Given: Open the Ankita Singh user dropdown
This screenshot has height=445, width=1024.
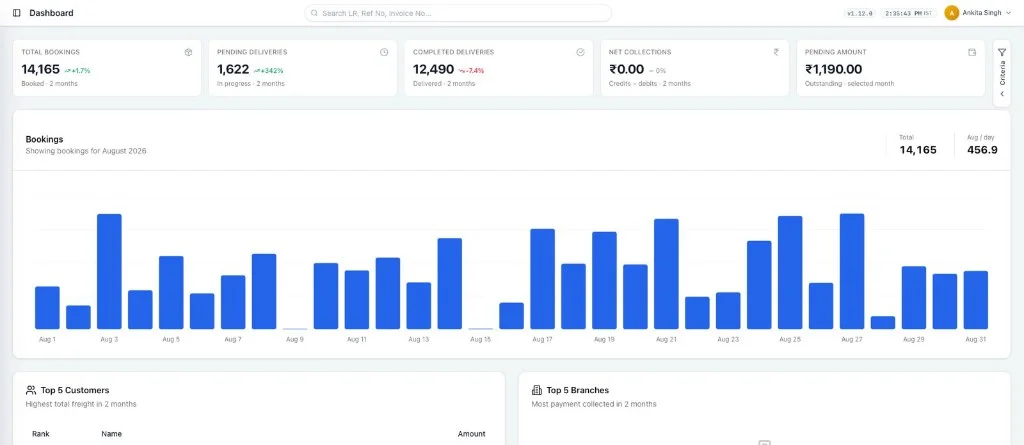Looking at the screenshot, I should pos(979,13).
